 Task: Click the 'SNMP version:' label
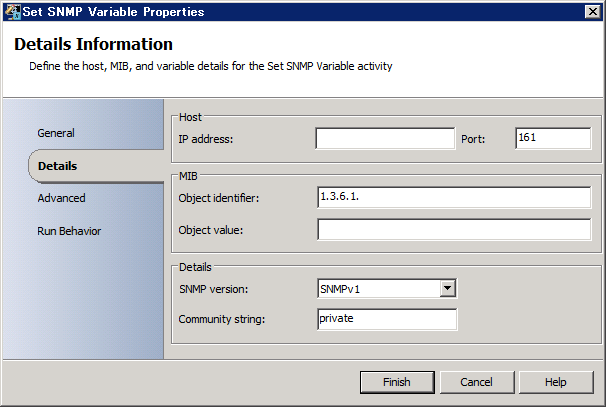coord(213,289)
